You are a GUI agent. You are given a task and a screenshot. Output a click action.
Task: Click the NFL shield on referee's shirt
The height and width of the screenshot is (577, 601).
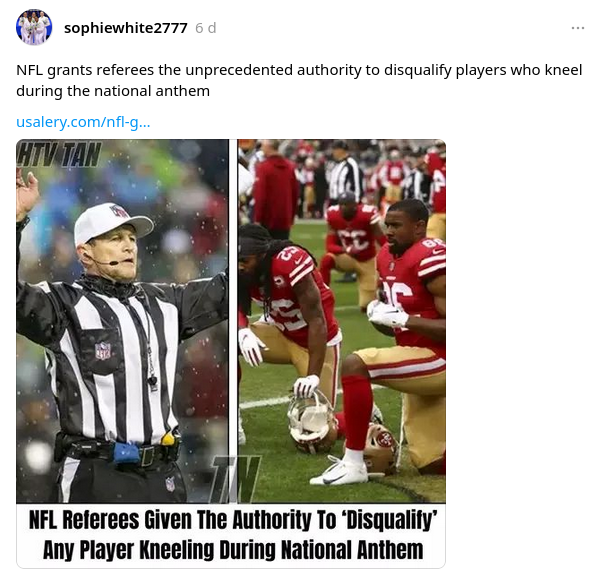pyautogui.click(x=103, y=350)
